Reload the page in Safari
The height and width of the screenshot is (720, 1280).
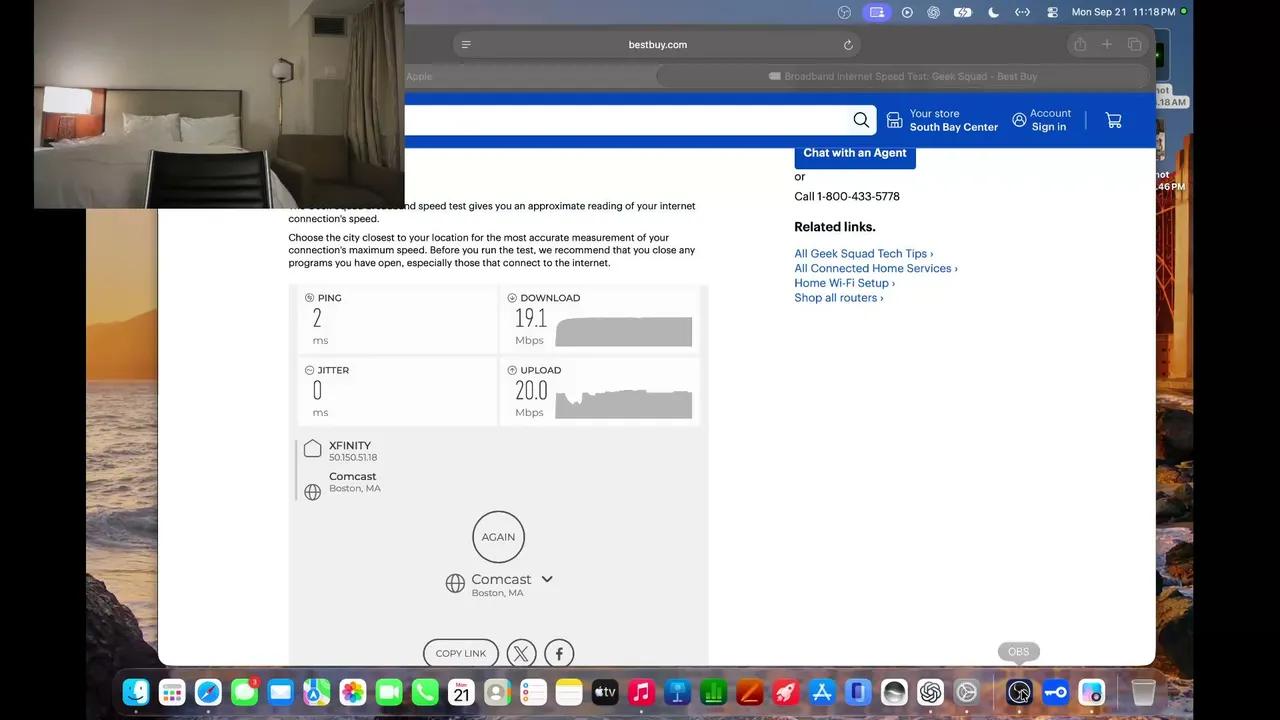click(848, 45)
